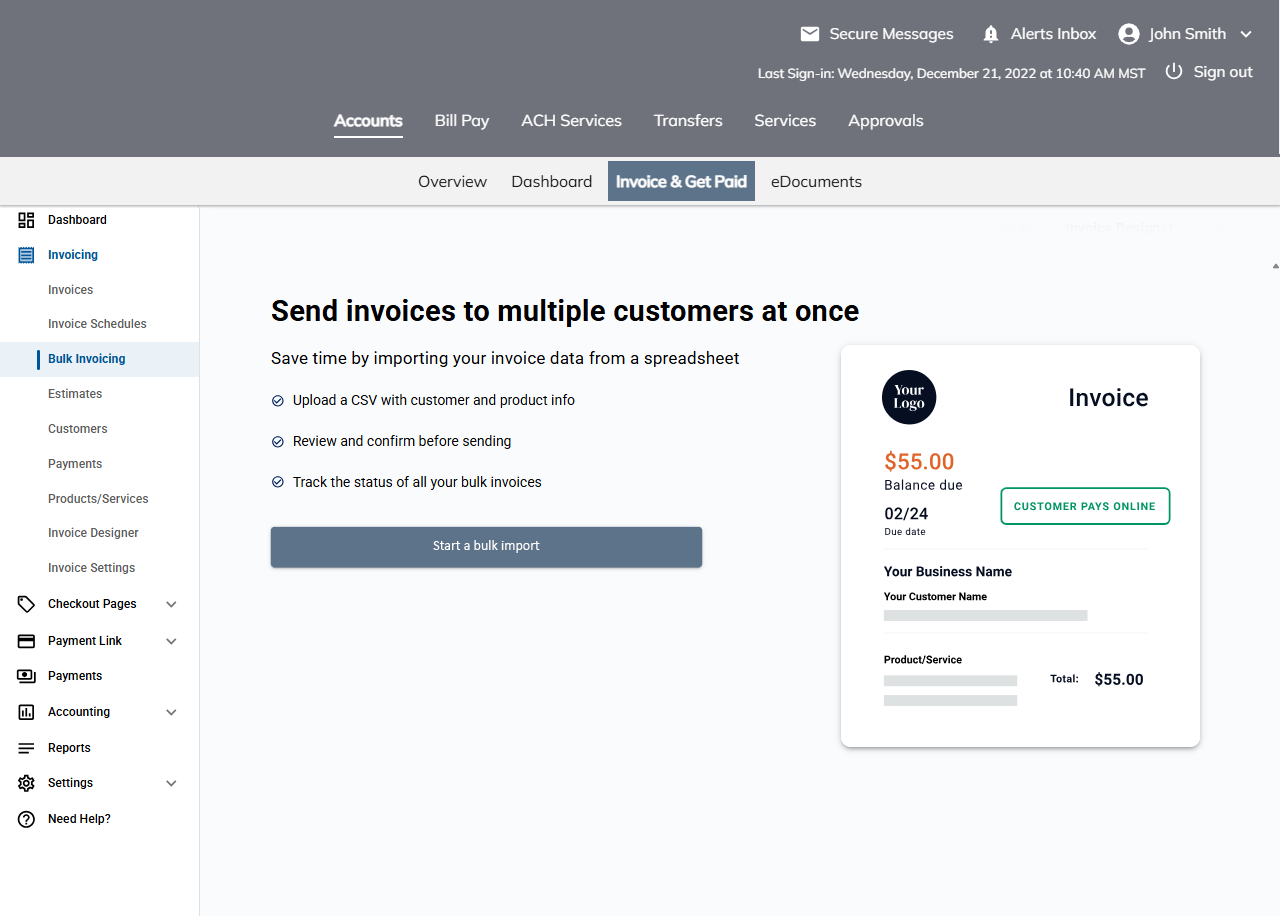Viewport: 1280px width, 916px height.
Task: Switch to the eDocuments tab
Action: pos(816,181)
